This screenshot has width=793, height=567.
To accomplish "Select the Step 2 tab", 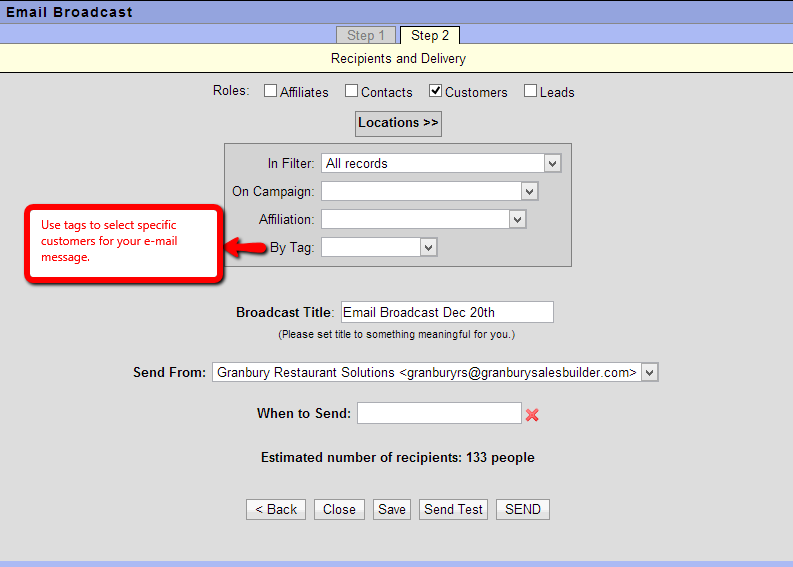I will (x=430, y=35).
